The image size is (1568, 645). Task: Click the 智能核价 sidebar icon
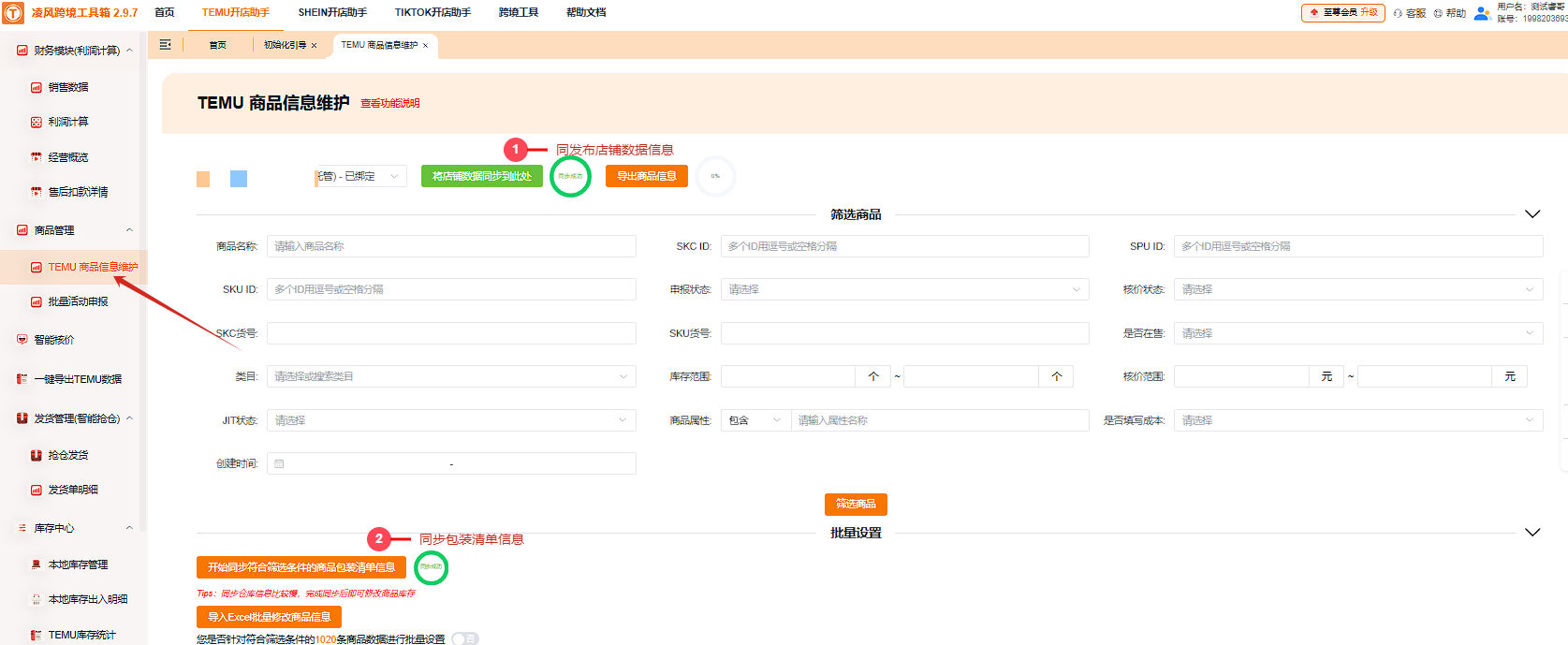[22, 340]
